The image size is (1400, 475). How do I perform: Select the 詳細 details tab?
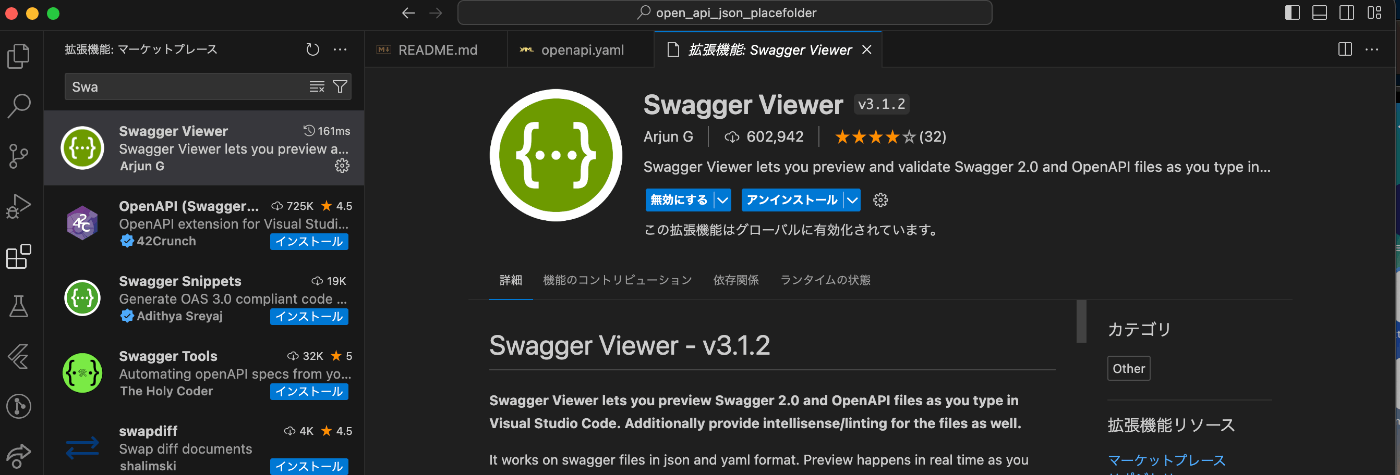[x=511, y=280]
